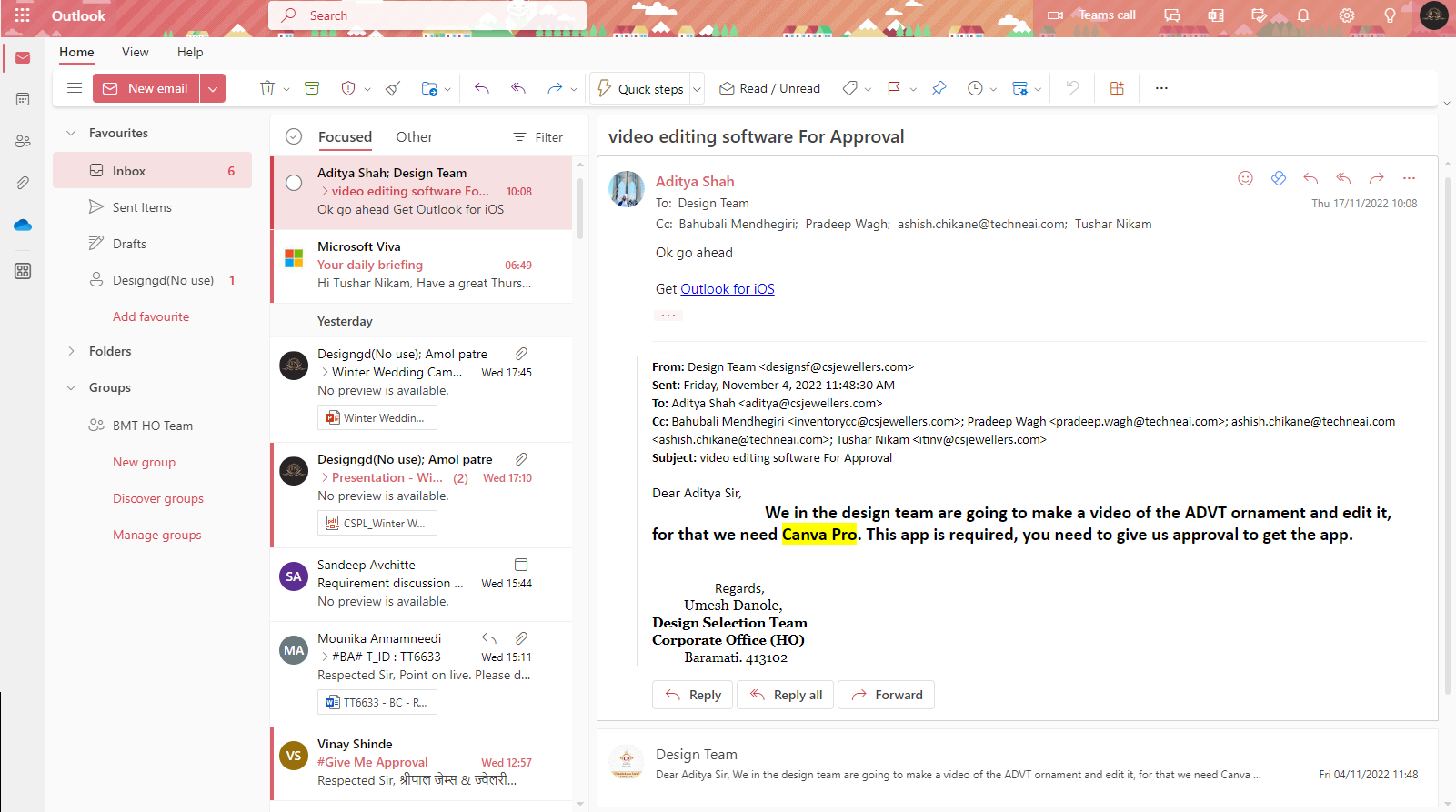This screenshot has height=812, width=1456.
Task: Open the Inbox folder
Action: click(x=152, y=171)
